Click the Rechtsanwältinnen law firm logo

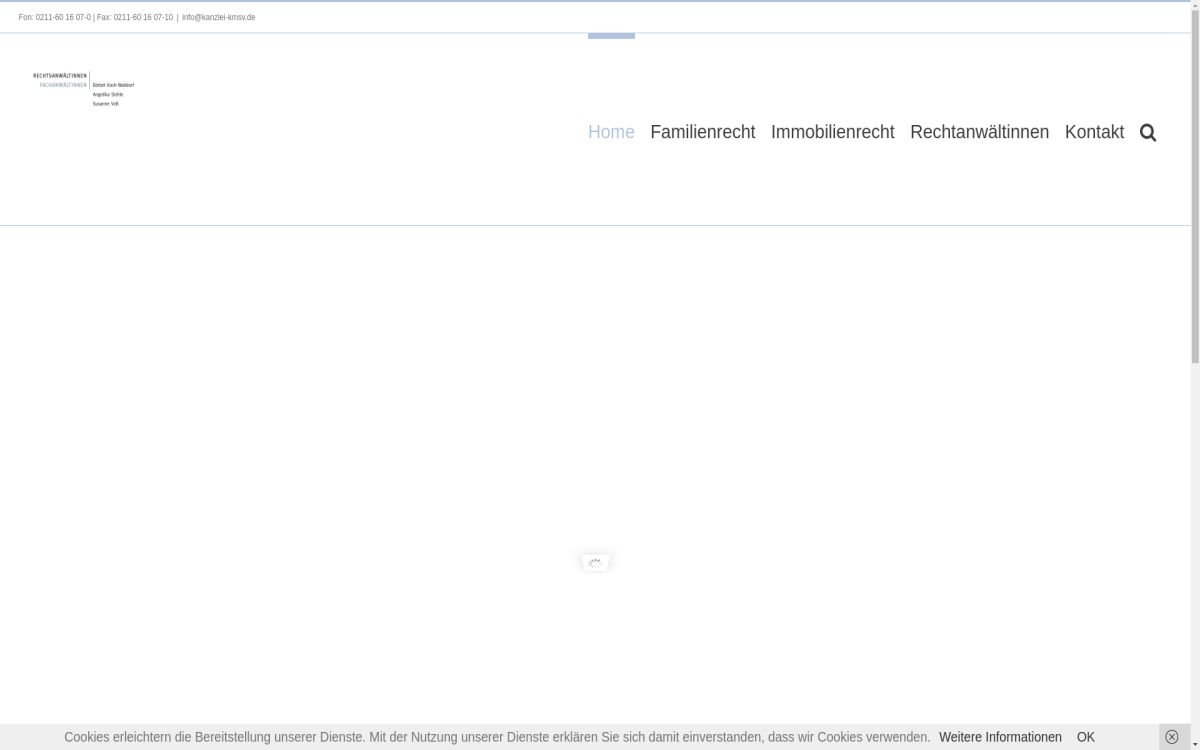(84, 89)
